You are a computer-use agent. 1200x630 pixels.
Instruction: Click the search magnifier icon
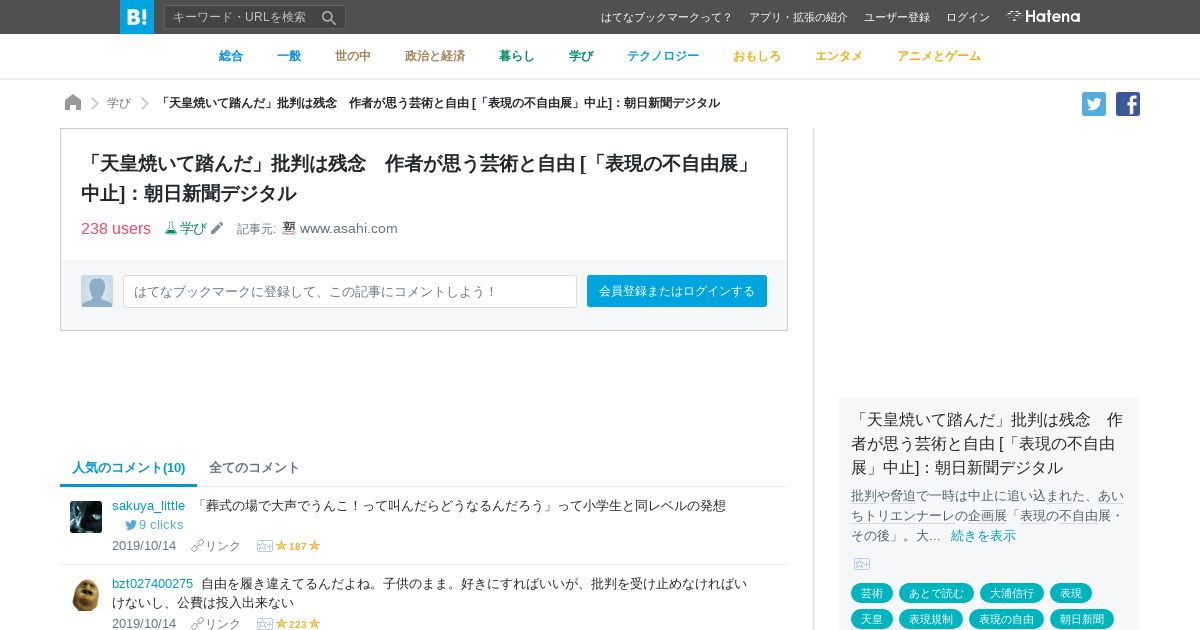tap(329, 17)
